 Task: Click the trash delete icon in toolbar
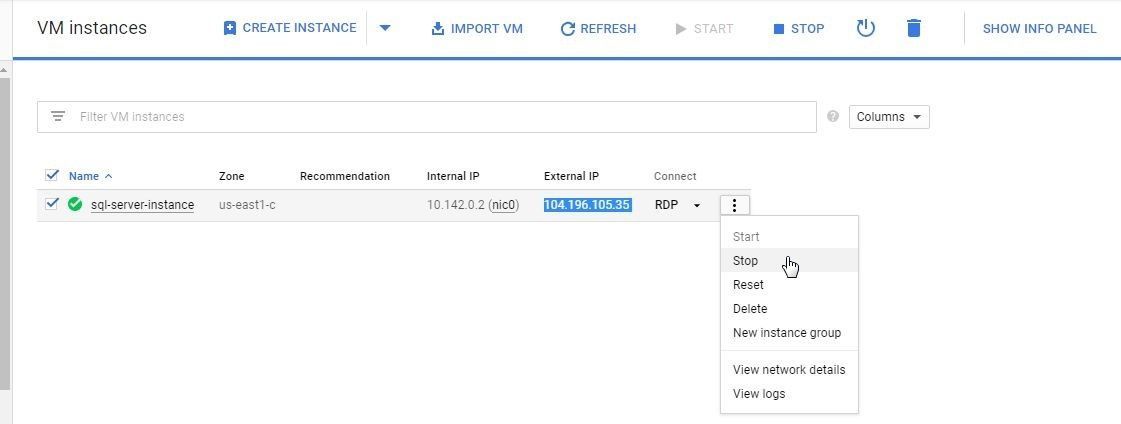(913, 28)
